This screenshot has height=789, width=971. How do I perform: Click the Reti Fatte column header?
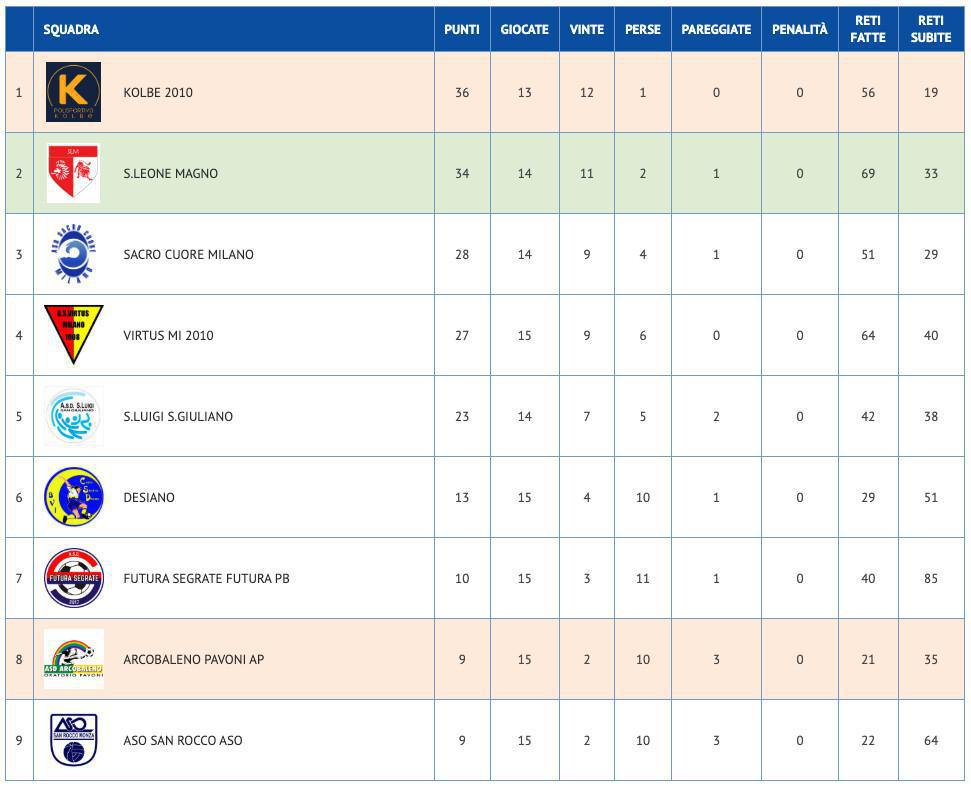click(x=867, y=29)
